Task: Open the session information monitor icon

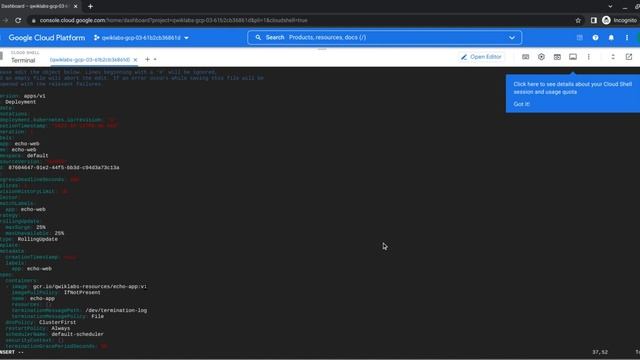Action: point(573,57)
